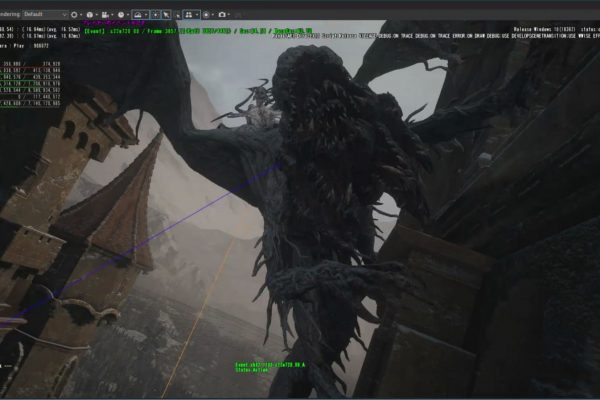The width and height of the screenshot is (600, 400).
Task: Expand arrow beside the record target icon
Action: (x=213, y=15)
